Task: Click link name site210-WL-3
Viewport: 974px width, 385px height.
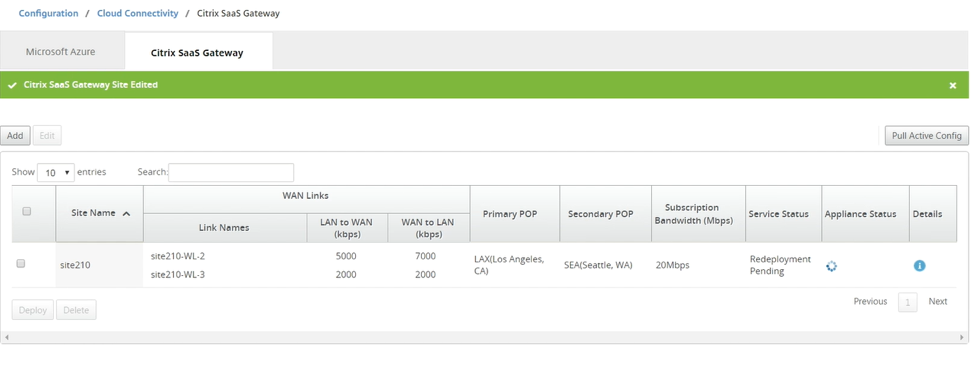Action: click(178, 274)
